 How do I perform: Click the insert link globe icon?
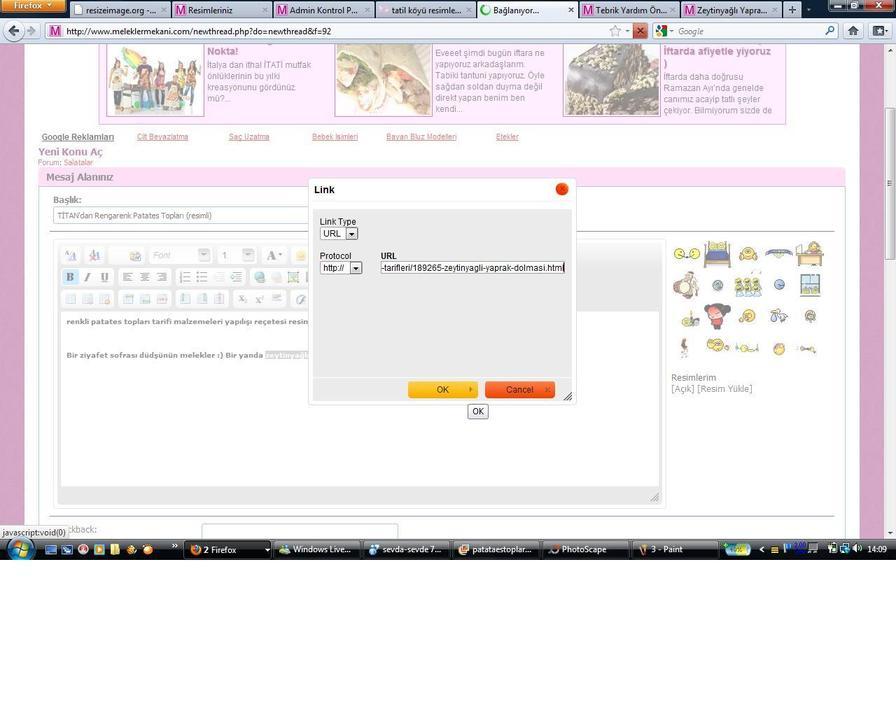(x=260, y=277)
